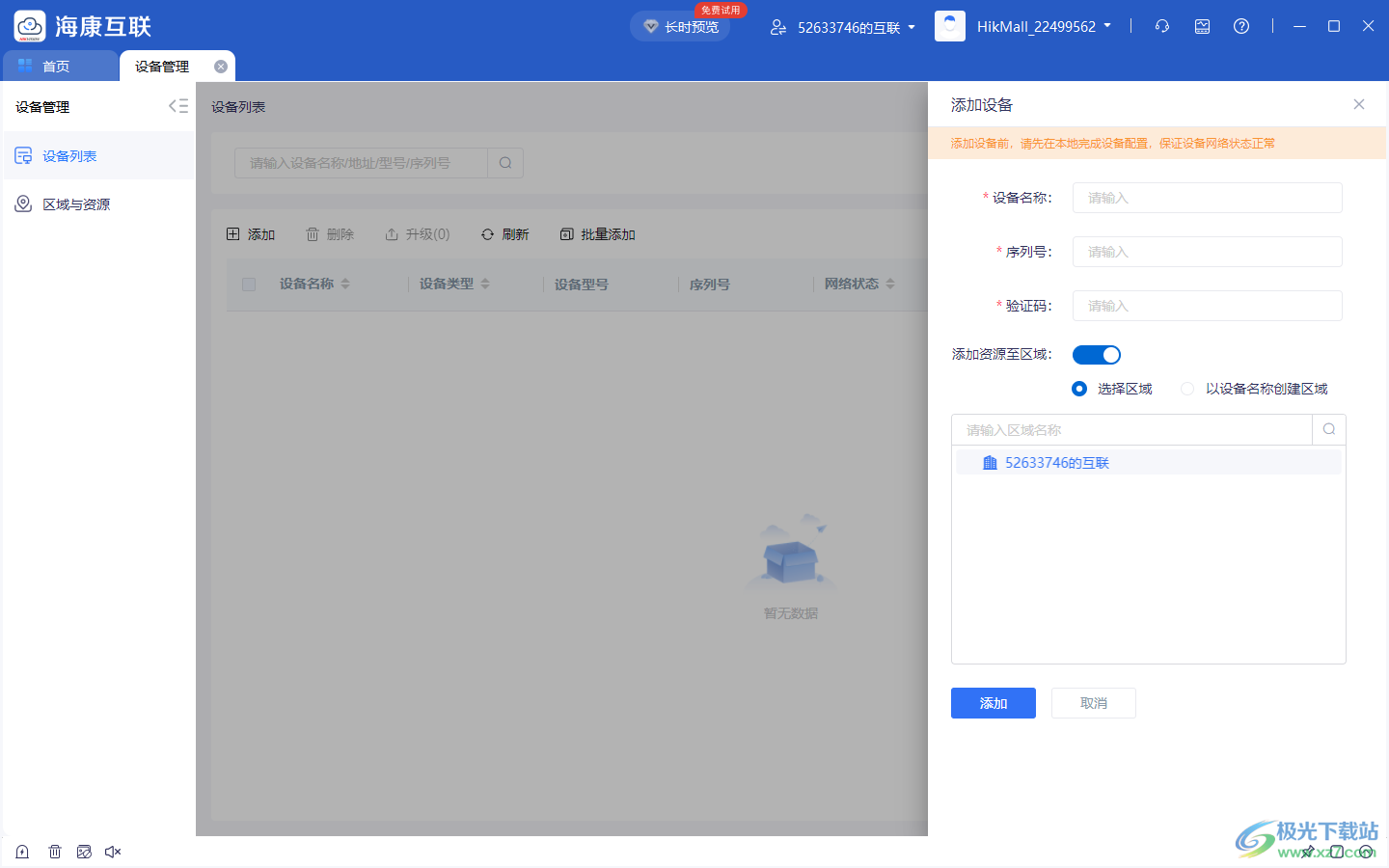
Task: Click the search magnifier in region name field
Action: [x=1329, y=429]
